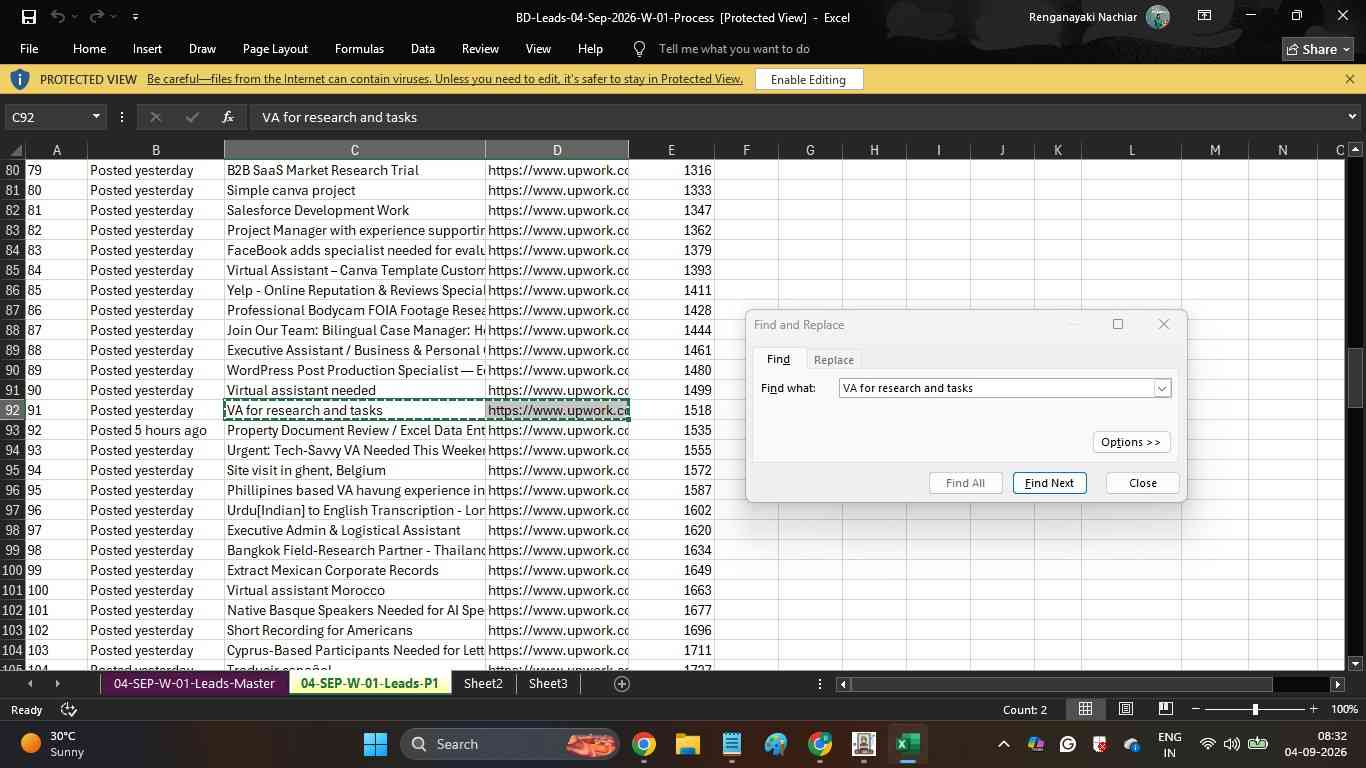Expand the Name Box dropdown

coord(96,117)
